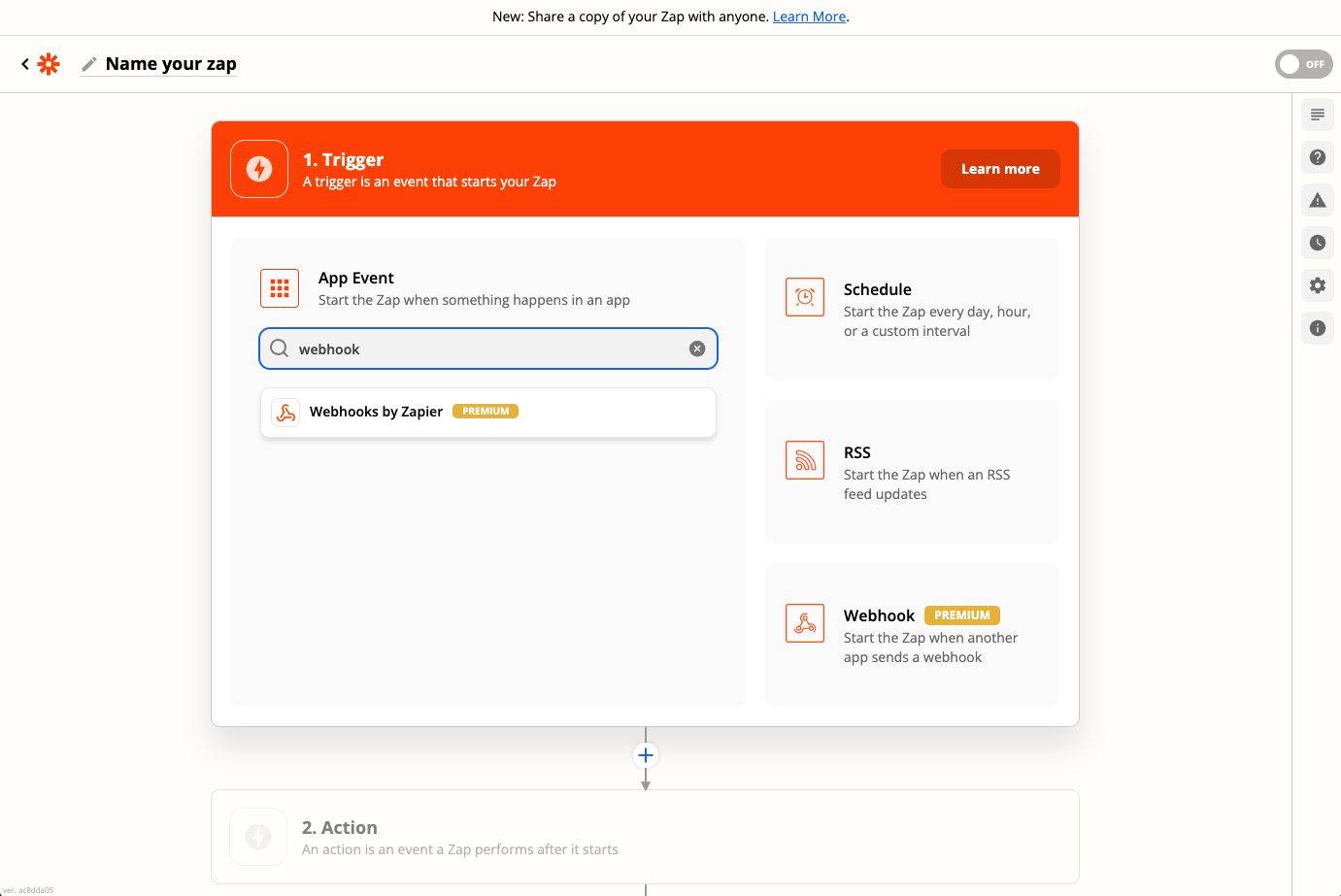1341x896 pixels.
Task: Click the 'App Event' heading text
Action: 355,279
